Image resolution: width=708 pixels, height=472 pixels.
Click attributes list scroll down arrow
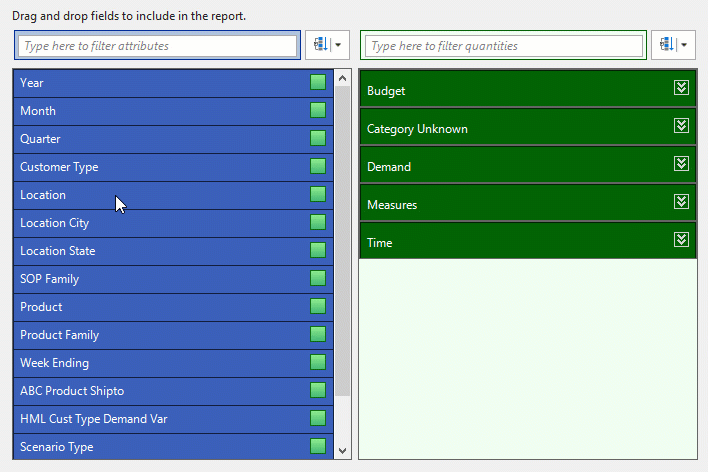tap(343, 450)
